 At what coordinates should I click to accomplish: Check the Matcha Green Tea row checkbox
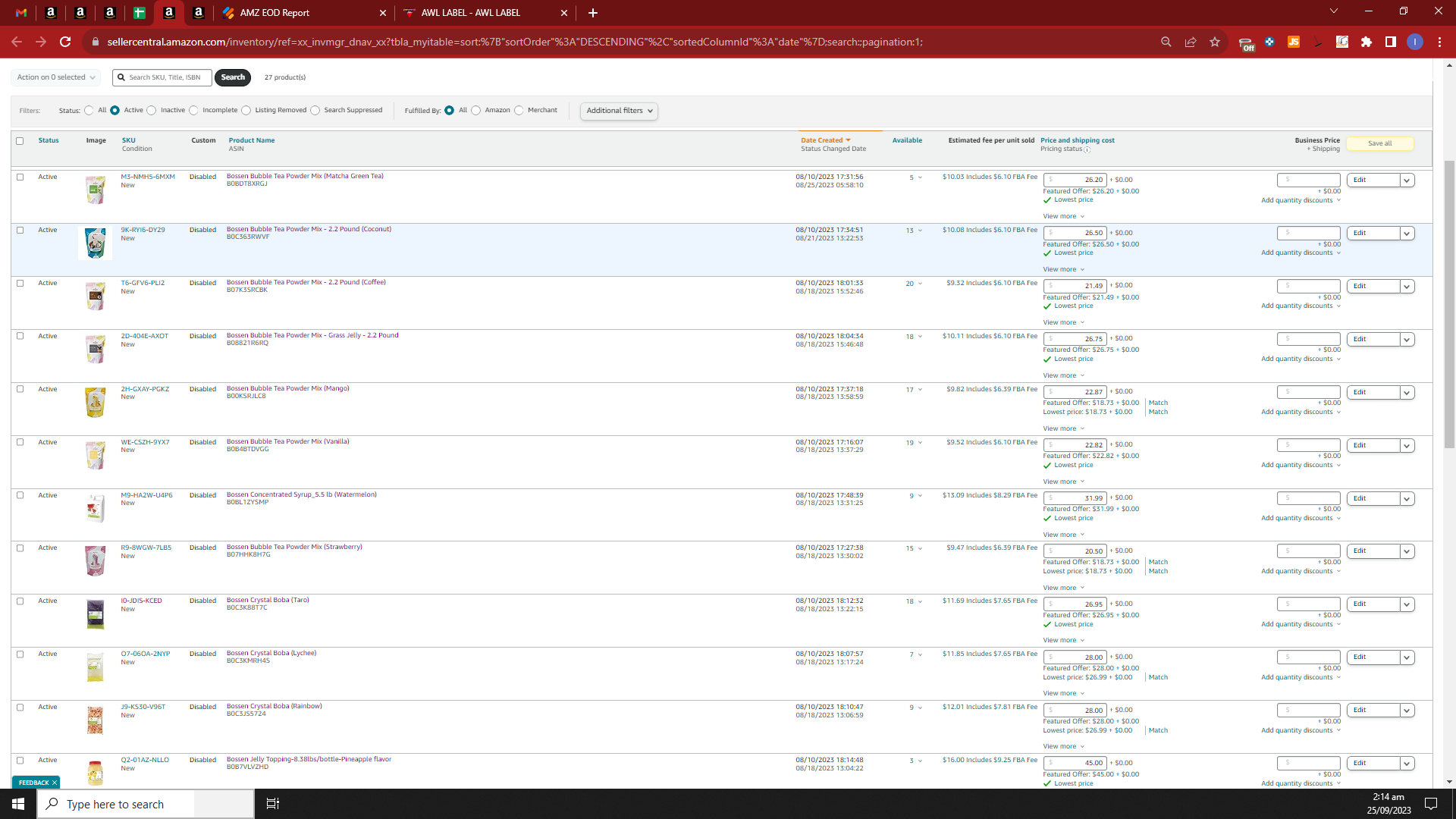pyautogui.click(x=20, y=177)
